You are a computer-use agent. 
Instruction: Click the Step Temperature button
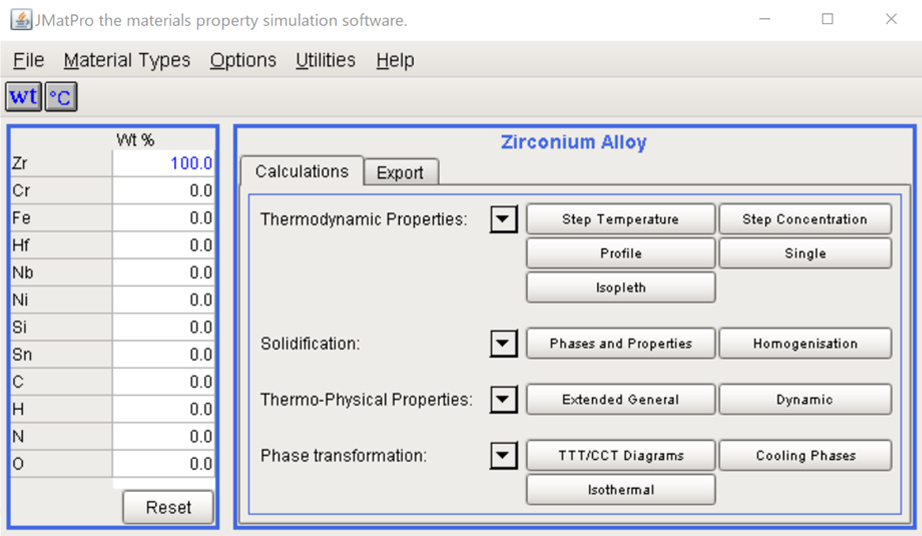pos(620,219)
